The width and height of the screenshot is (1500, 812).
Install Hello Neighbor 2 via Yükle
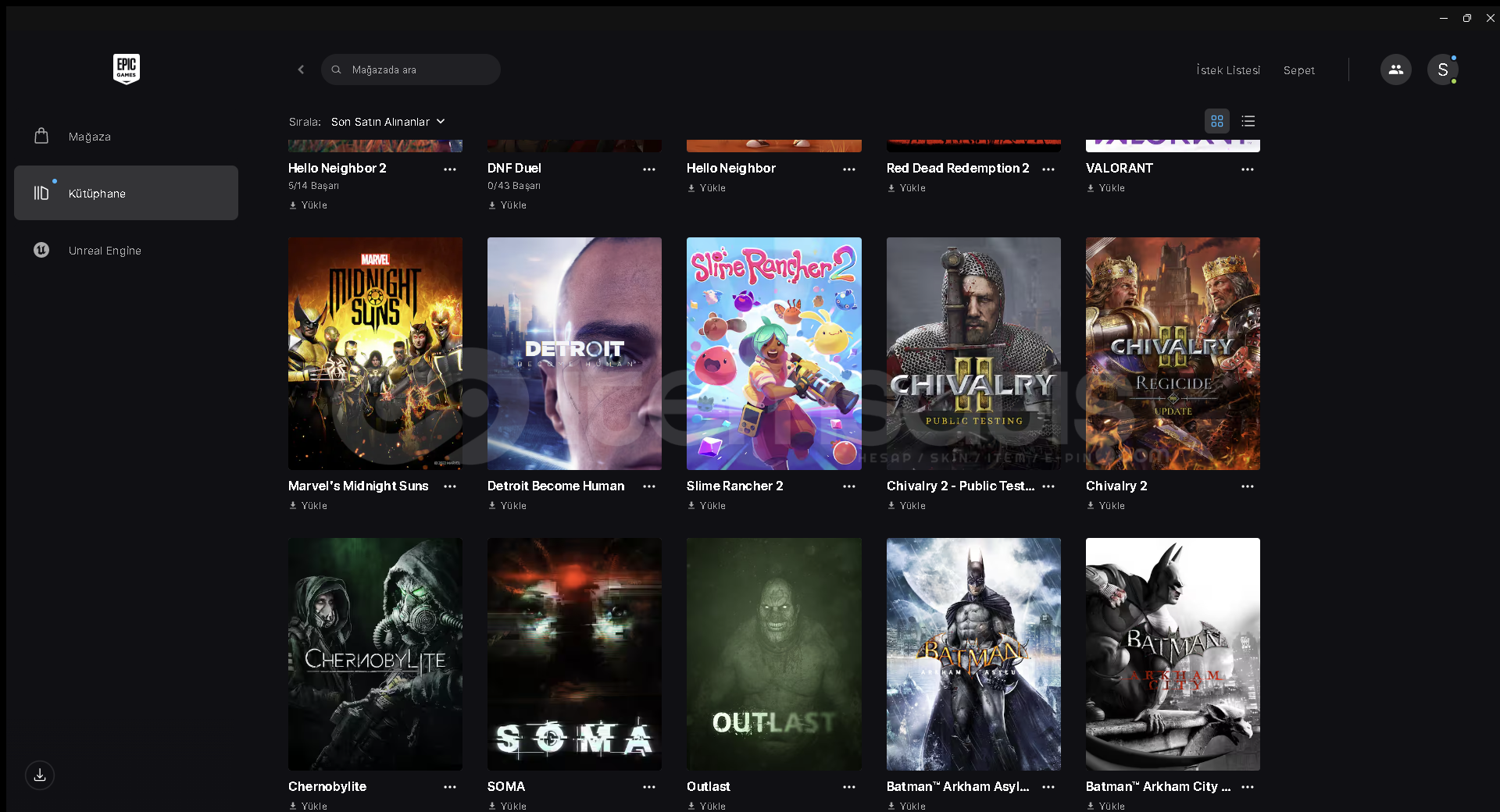click(308, 205)
